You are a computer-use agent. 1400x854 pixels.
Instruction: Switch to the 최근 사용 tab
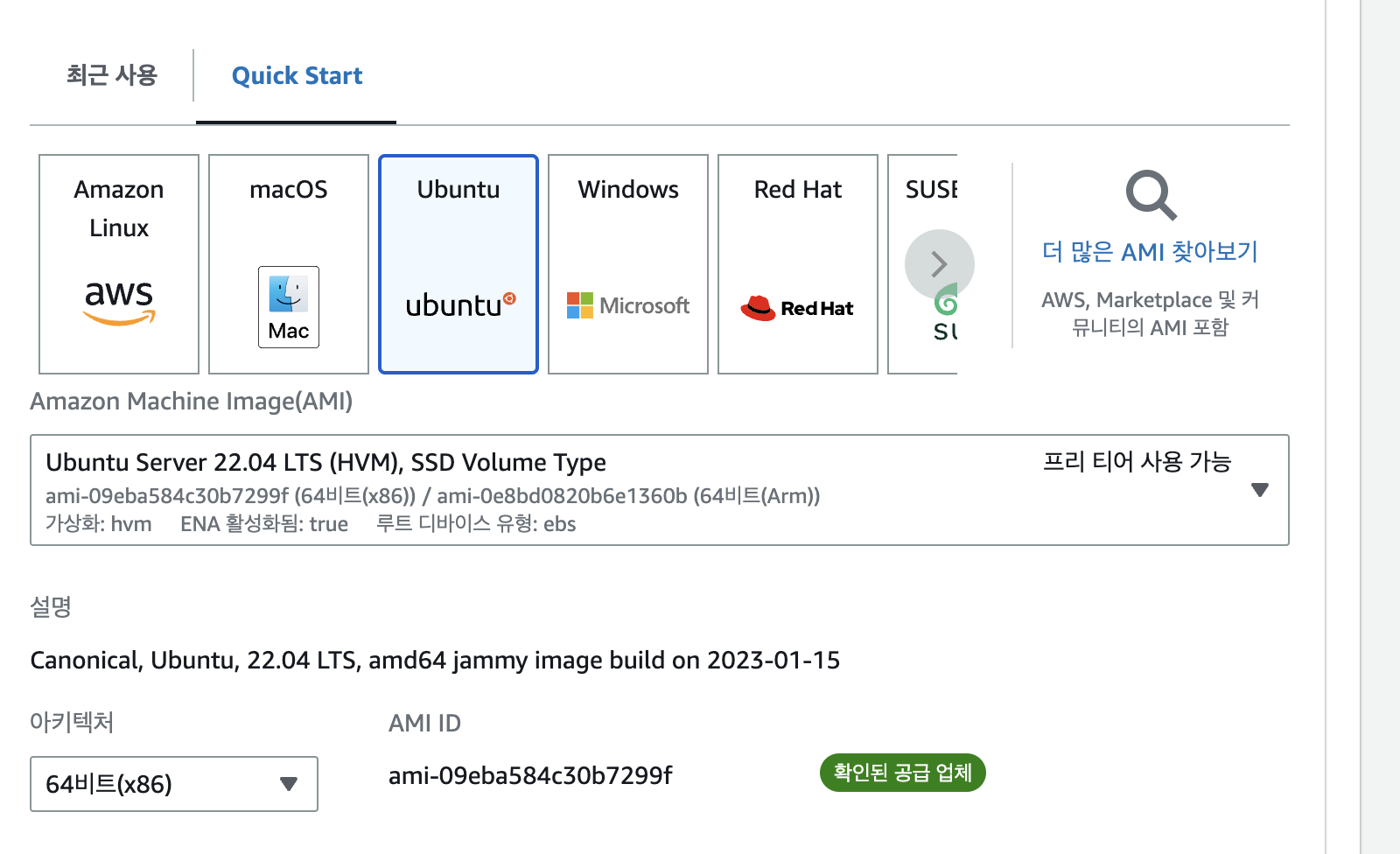(x=111, y=75)
